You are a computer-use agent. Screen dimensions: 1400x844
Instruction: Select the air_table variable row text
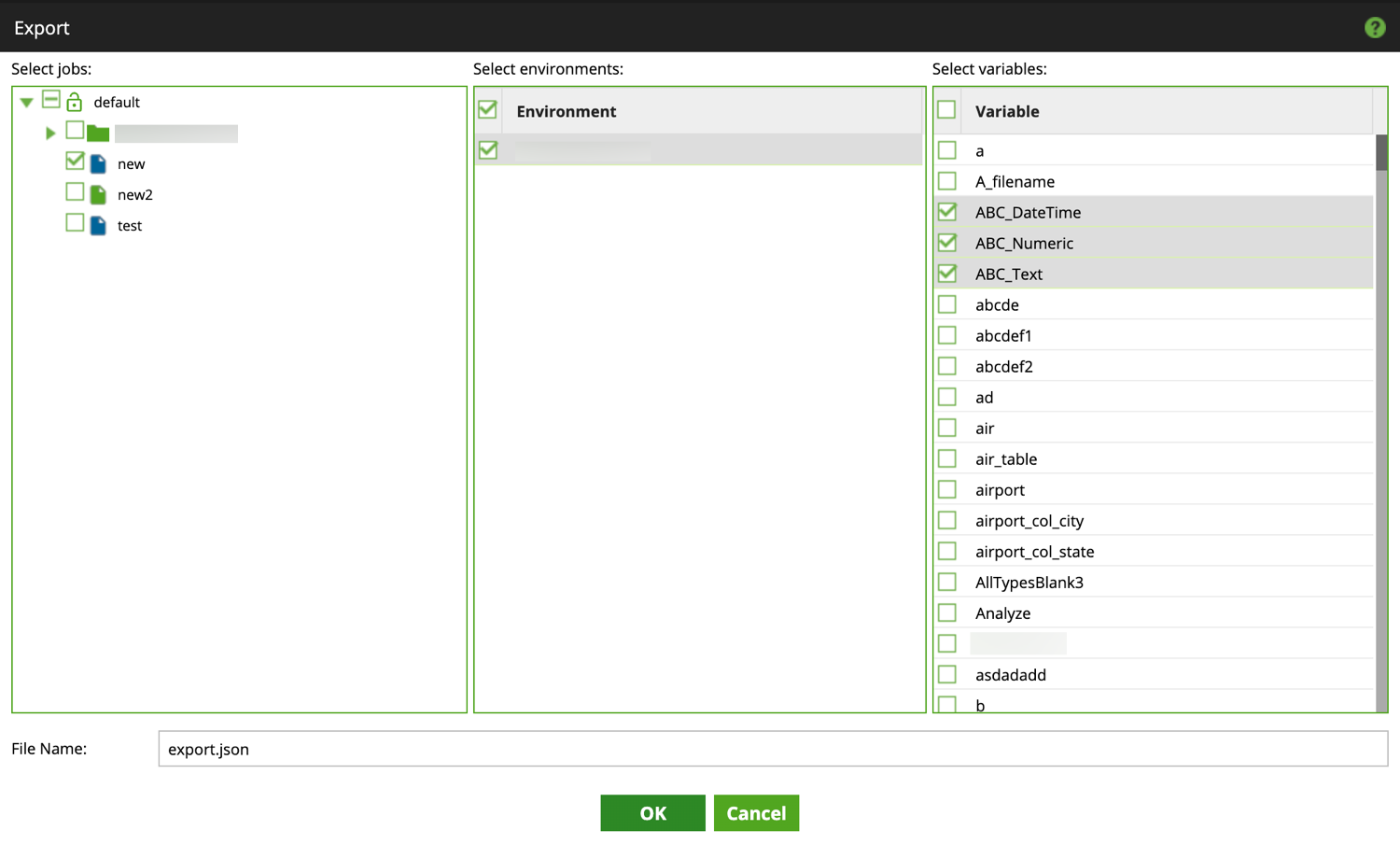1006,459
